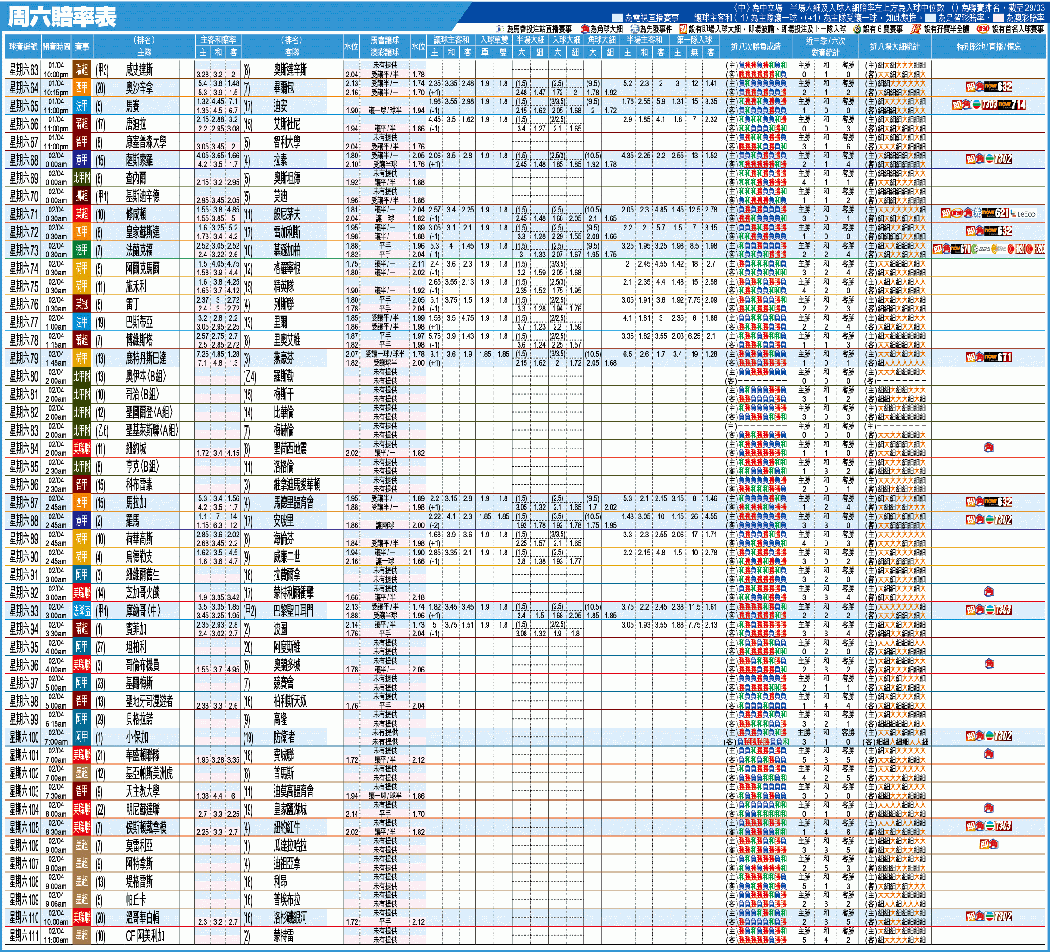Click the 星期六 77 match number

pos(24,323)
